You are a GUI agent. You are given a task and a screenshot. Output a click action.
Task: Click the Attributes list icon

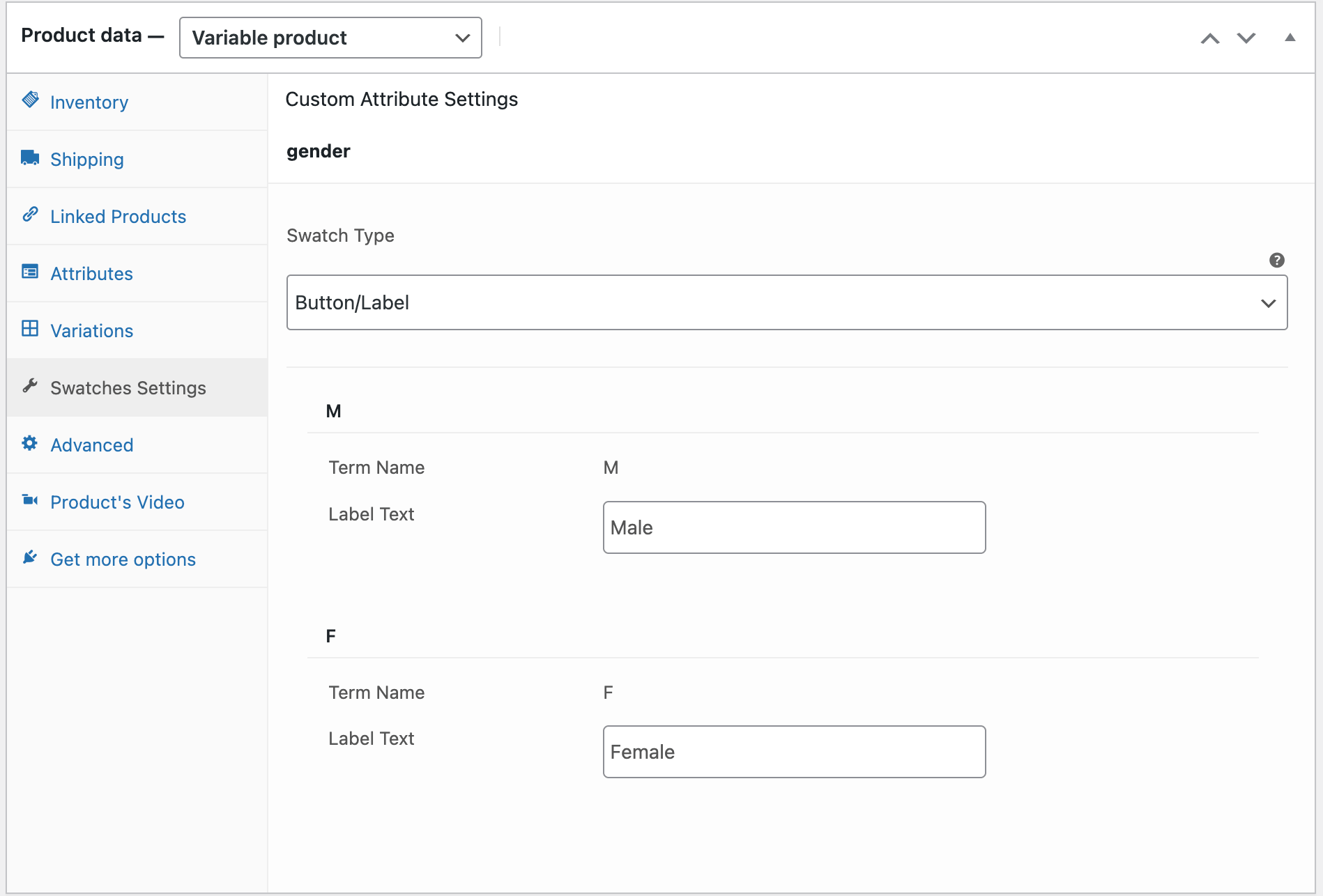(30, 272)
